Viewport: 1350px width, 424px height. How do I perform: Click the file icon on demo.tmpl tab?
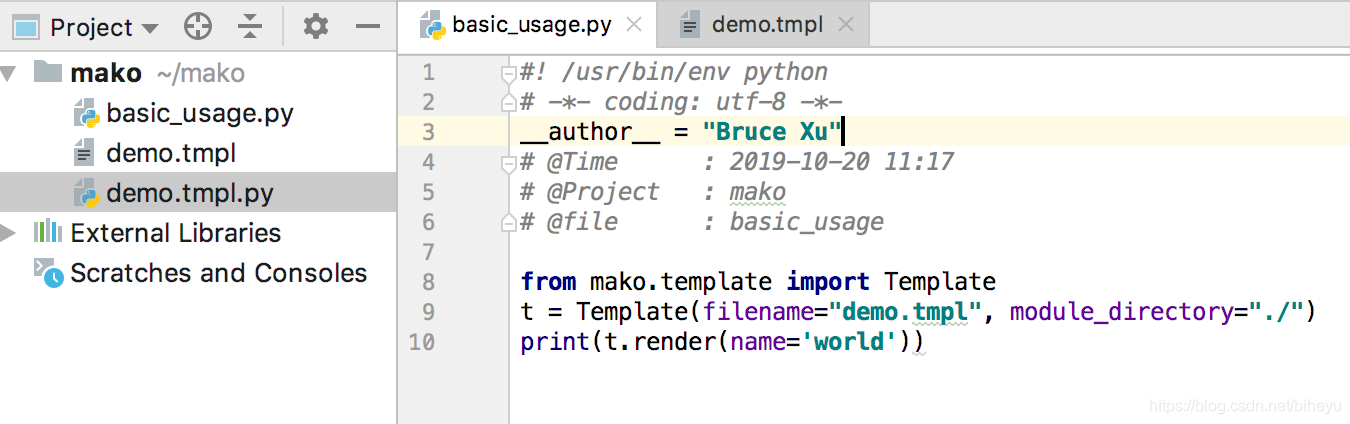coord(690,25)
